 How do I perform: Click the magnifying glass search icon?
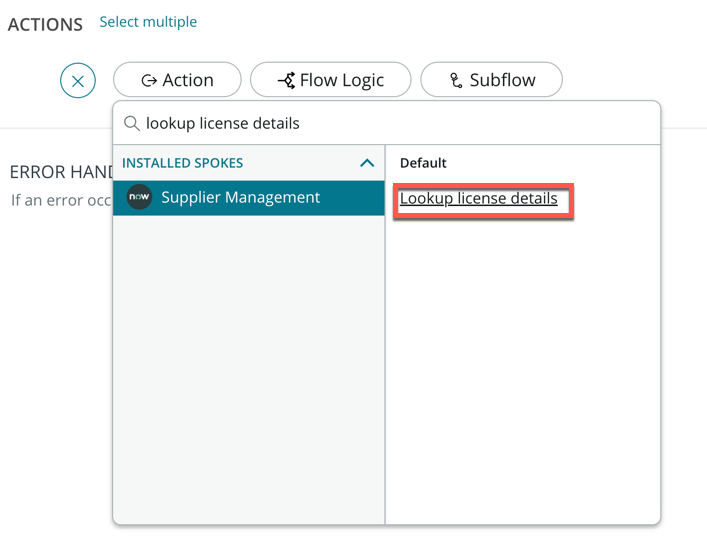click(131, 124)
